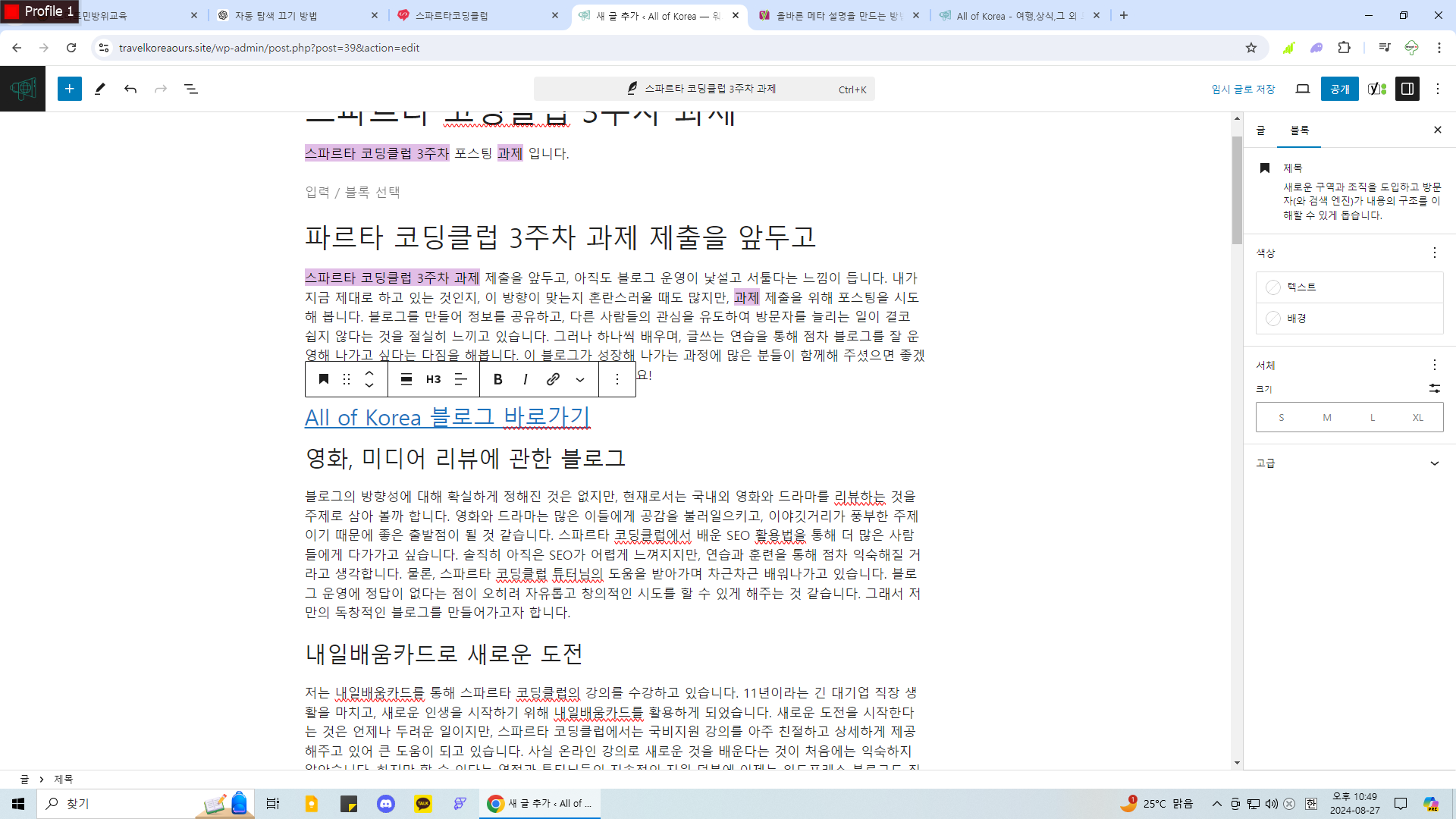Select the edit tools pencil icon
This screenshot has width=1456, height=819.
point(100,89)
